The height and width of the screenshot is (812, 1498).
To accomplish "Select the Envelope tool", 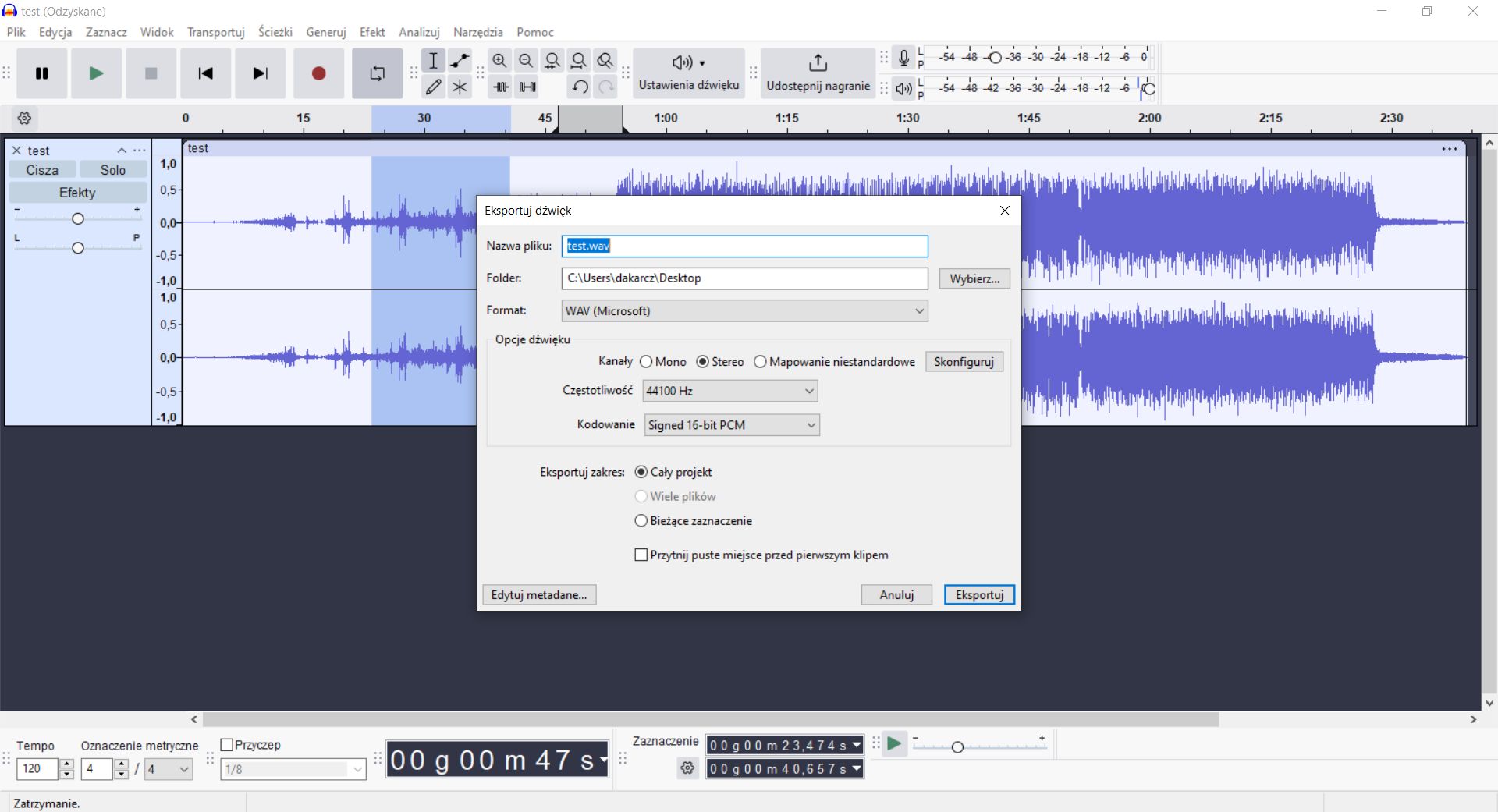I will coord(460,60).
